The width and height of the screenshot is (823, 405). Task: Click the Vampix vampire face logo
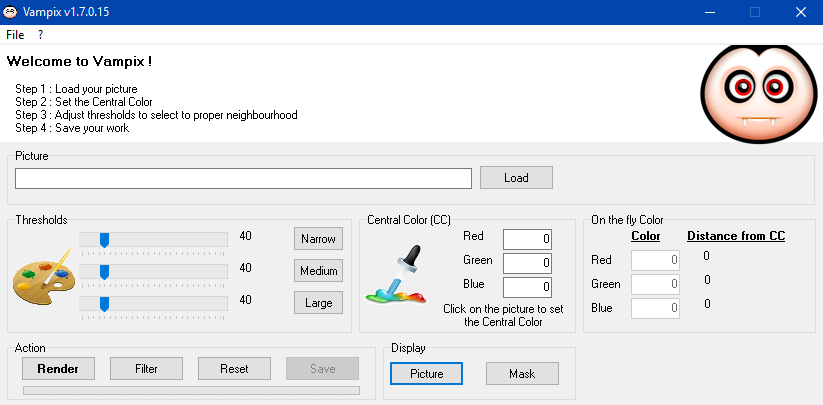pyautogui.click(x=758, y=93)
